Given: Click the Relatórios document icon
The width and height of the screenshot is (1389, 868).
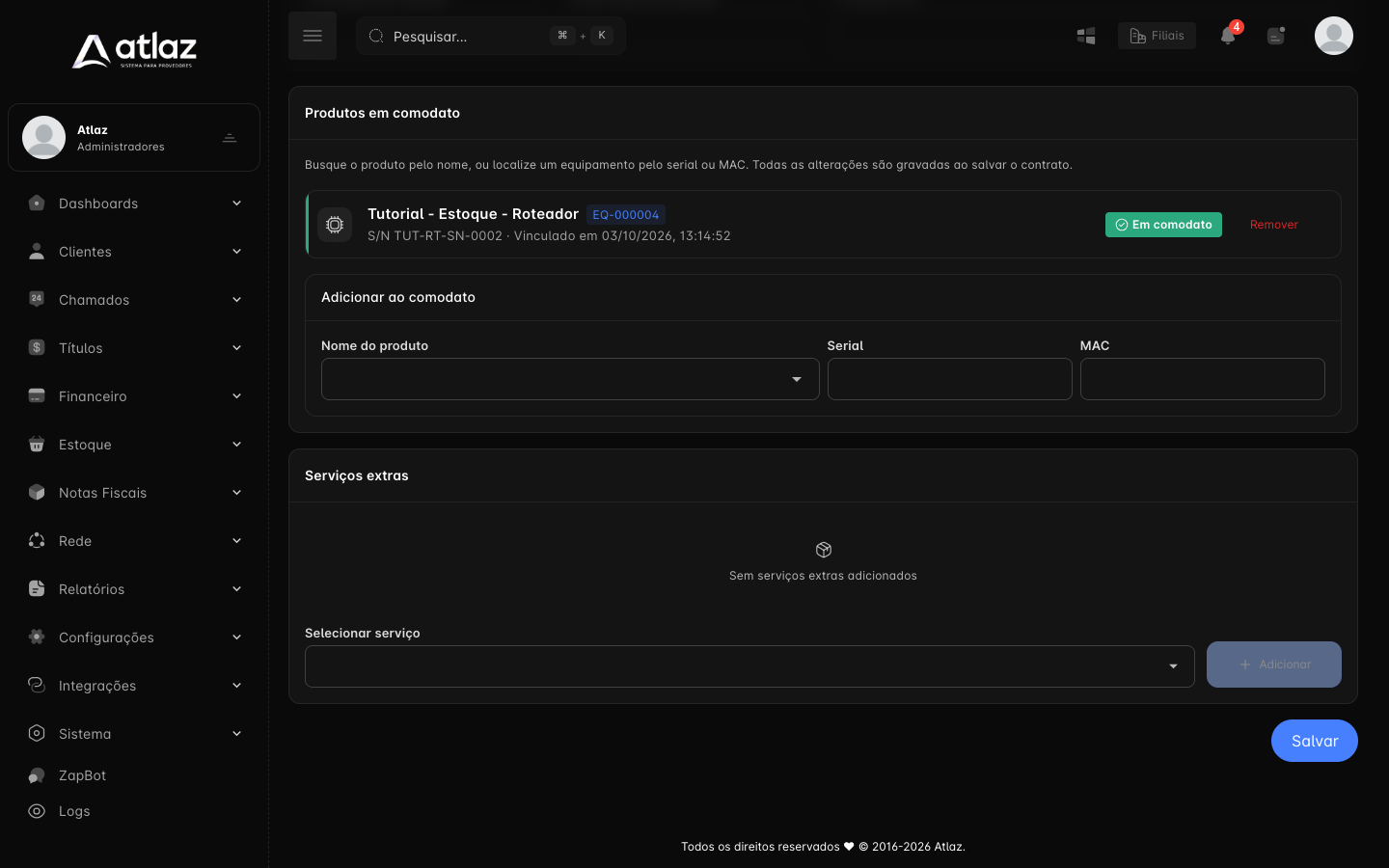Looking at the screenshot, I should pyautogui.click(x=37, y=588).
